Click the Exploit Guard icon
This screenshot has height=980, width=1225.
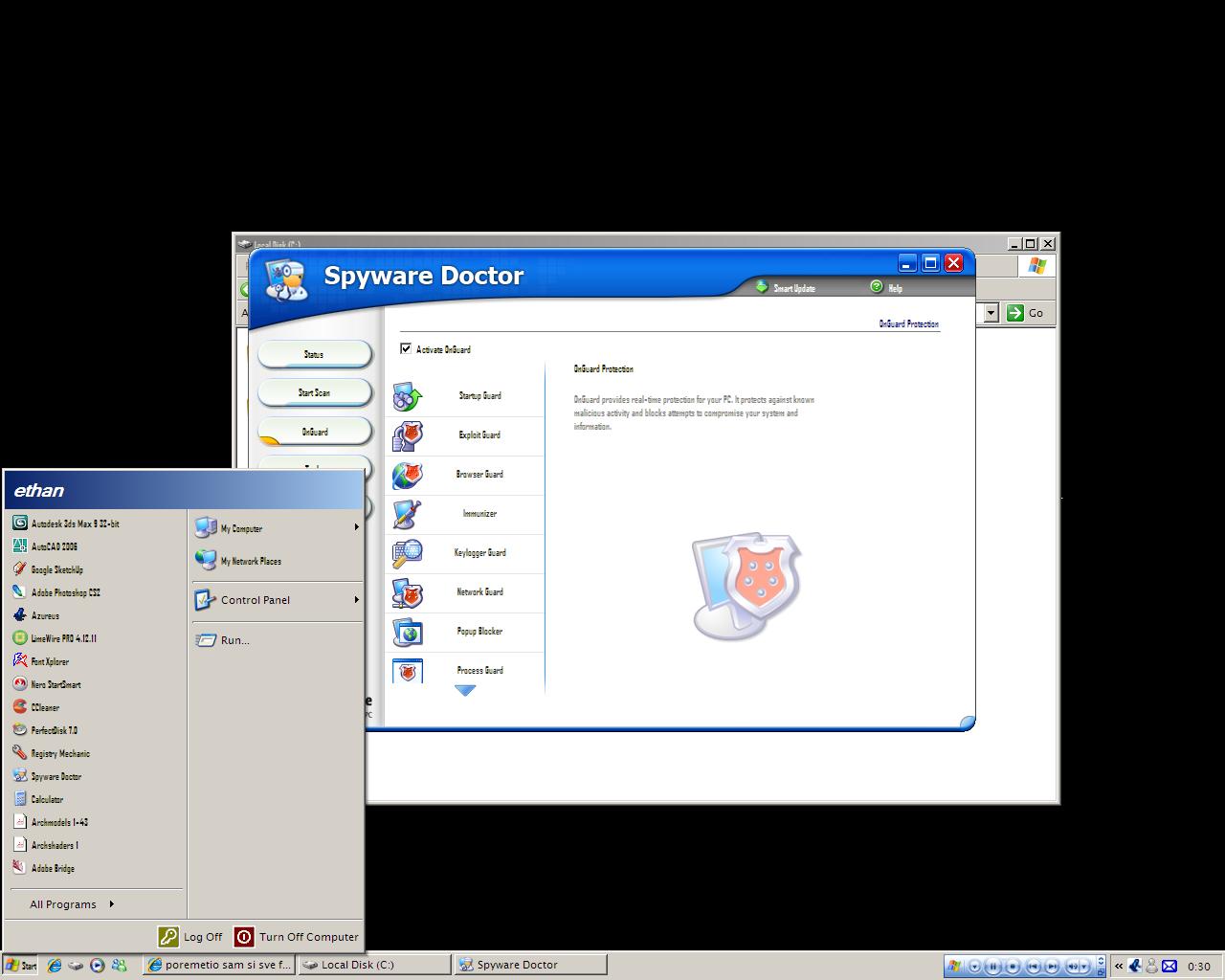point(408,435)
